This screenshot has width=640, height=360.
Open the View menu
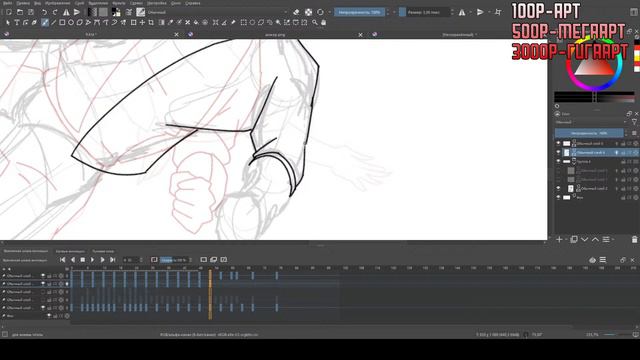[x=37, y=3]
